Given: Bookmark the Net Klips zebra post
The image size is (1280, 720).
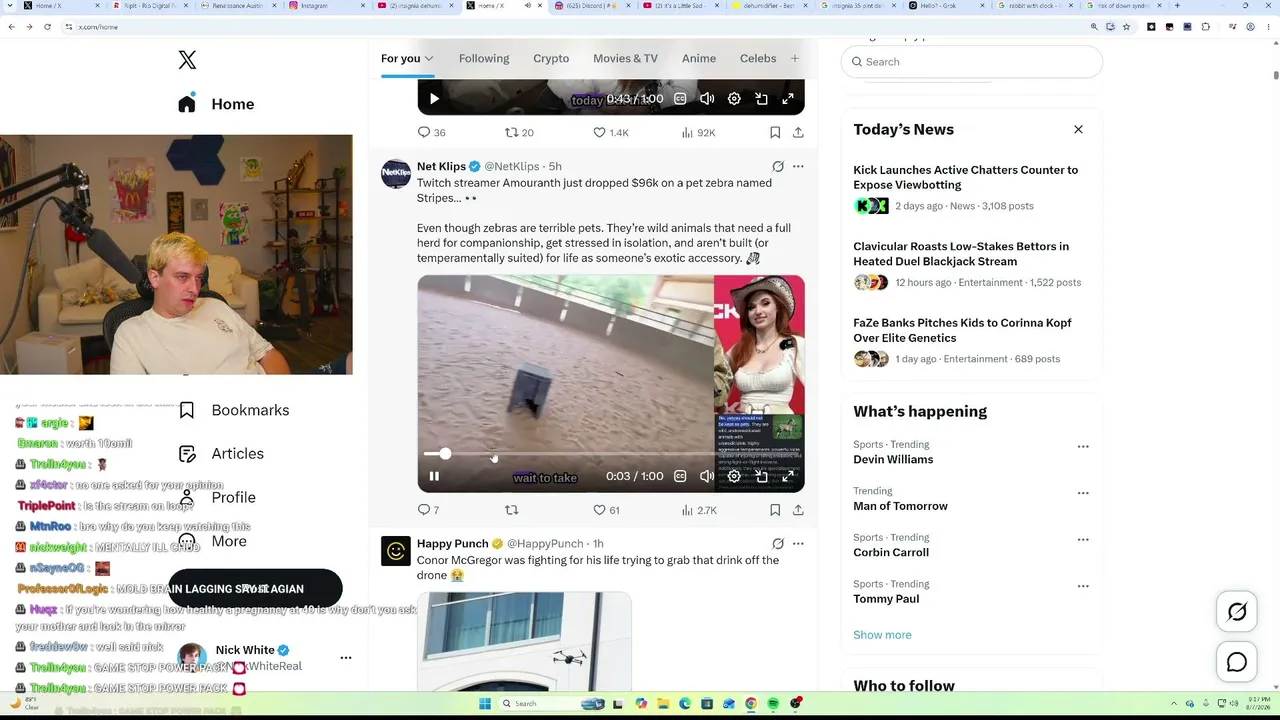Looking at the screenshot, I should [775, 510].
